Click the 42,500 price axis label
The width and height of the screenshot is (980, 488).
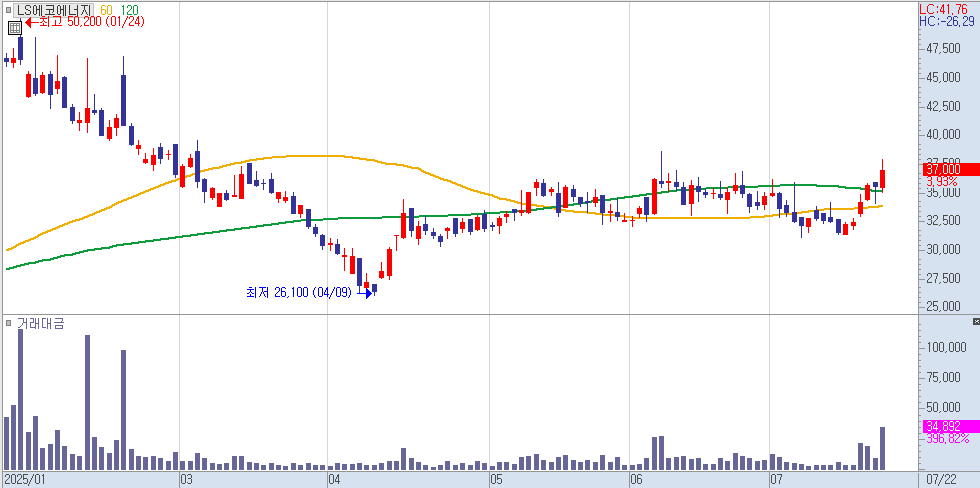click(x=943, y=106)
